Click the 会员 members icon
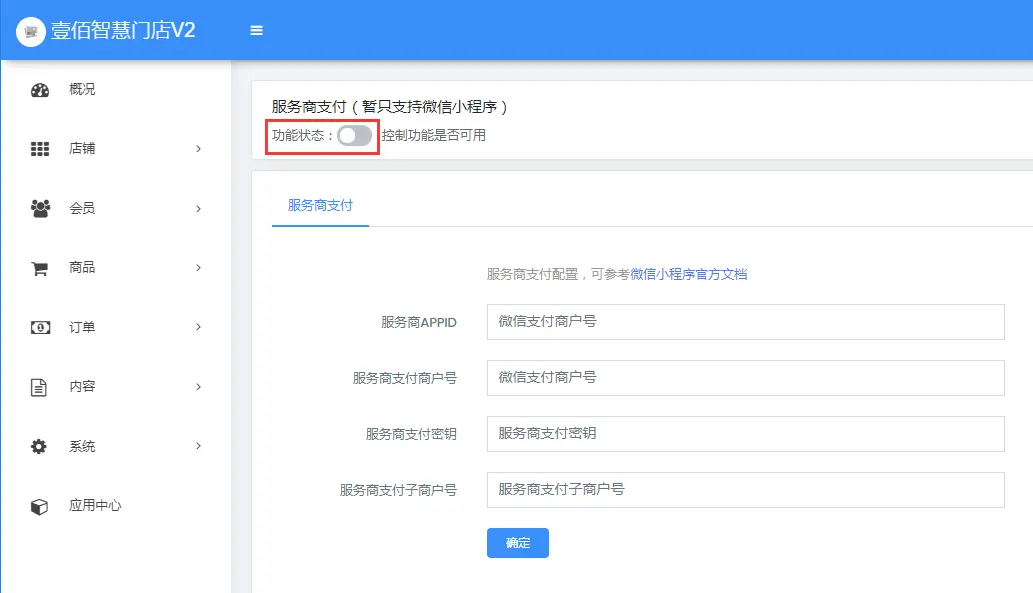The height and width of the screenshot is (593, 1033). click(39, 208)
